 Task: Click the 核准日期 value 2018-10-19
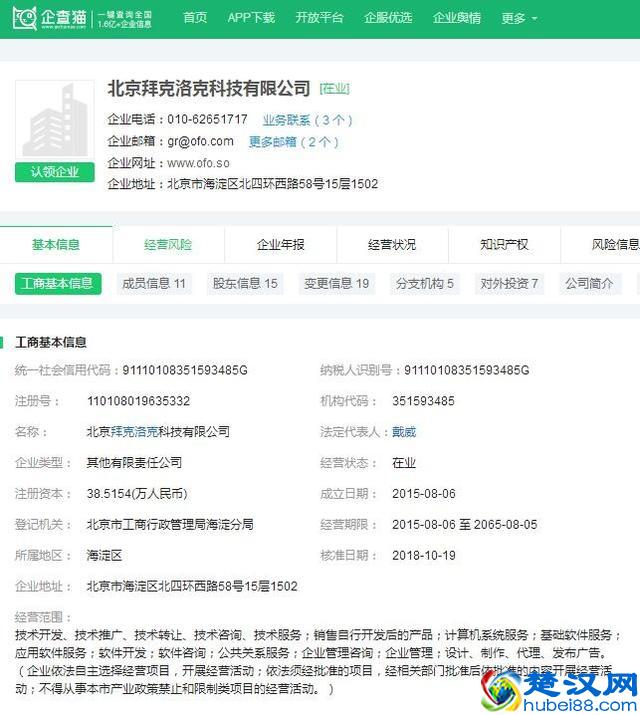coord(423,555)
